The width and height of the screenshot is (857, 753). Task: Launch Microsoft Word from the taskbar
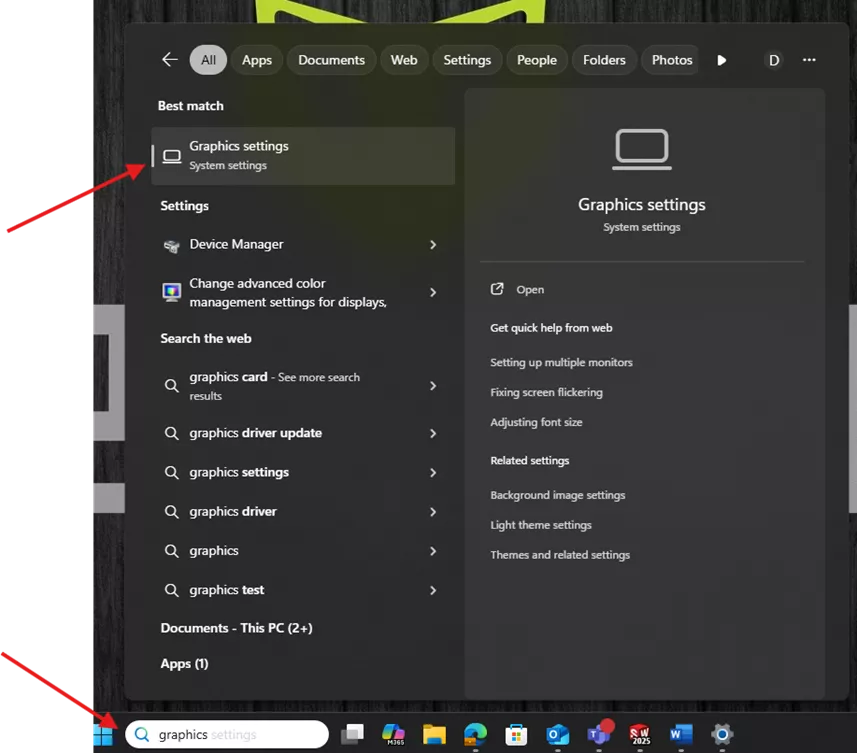(x=680, y=735)
